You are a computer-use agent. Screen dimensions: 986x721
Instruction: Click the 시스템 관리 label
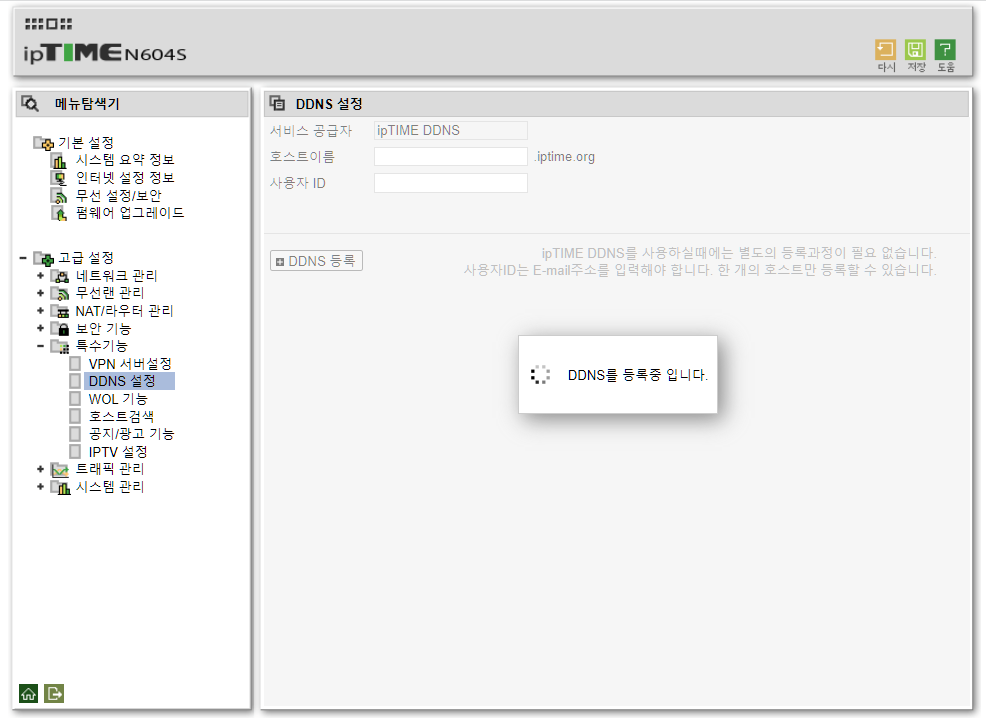110,487
